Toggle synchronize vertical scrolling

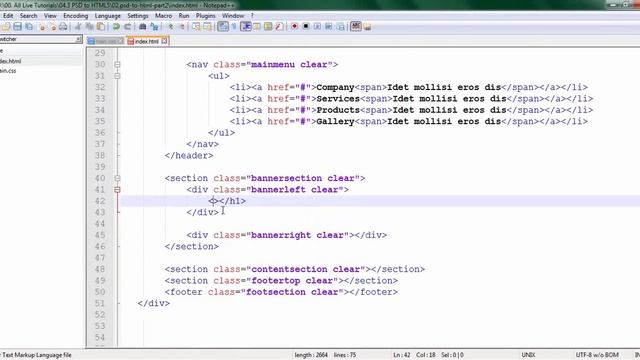[196, 27]
